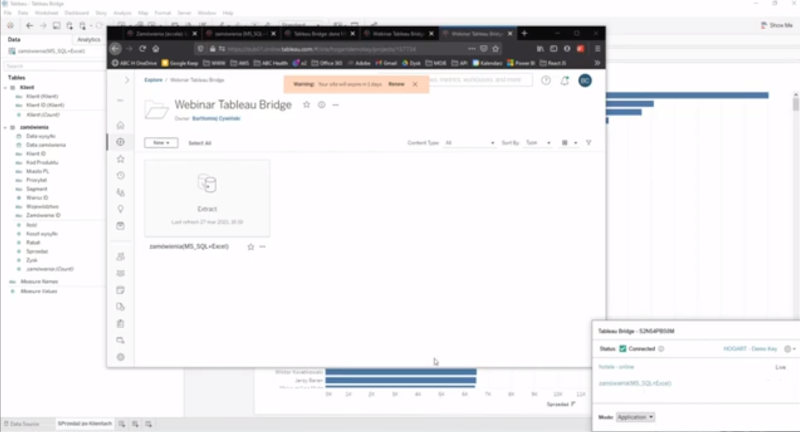Click the Select All button

coord(199,143)
